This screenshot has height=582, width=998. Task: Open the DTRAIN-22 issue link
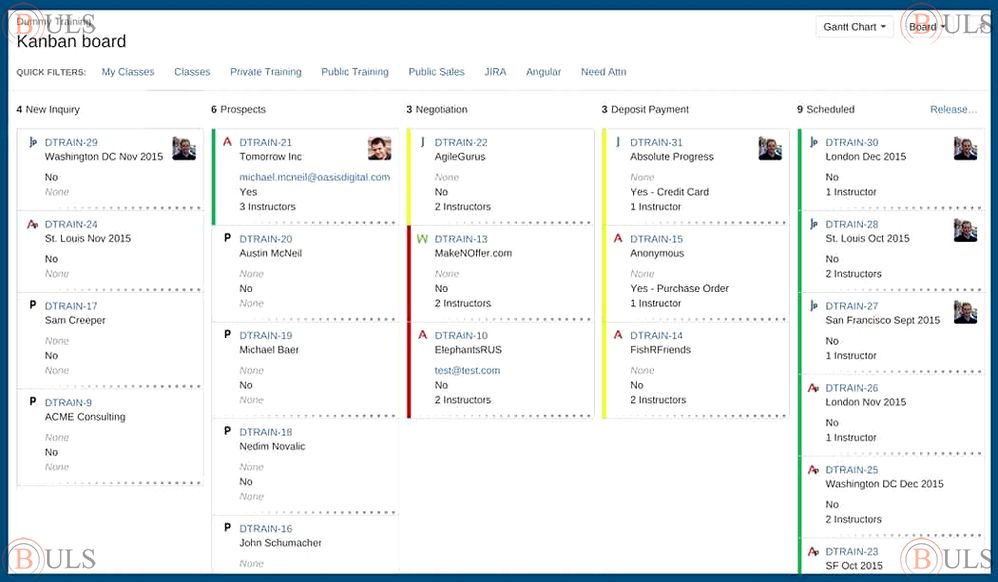pos(461,143)
